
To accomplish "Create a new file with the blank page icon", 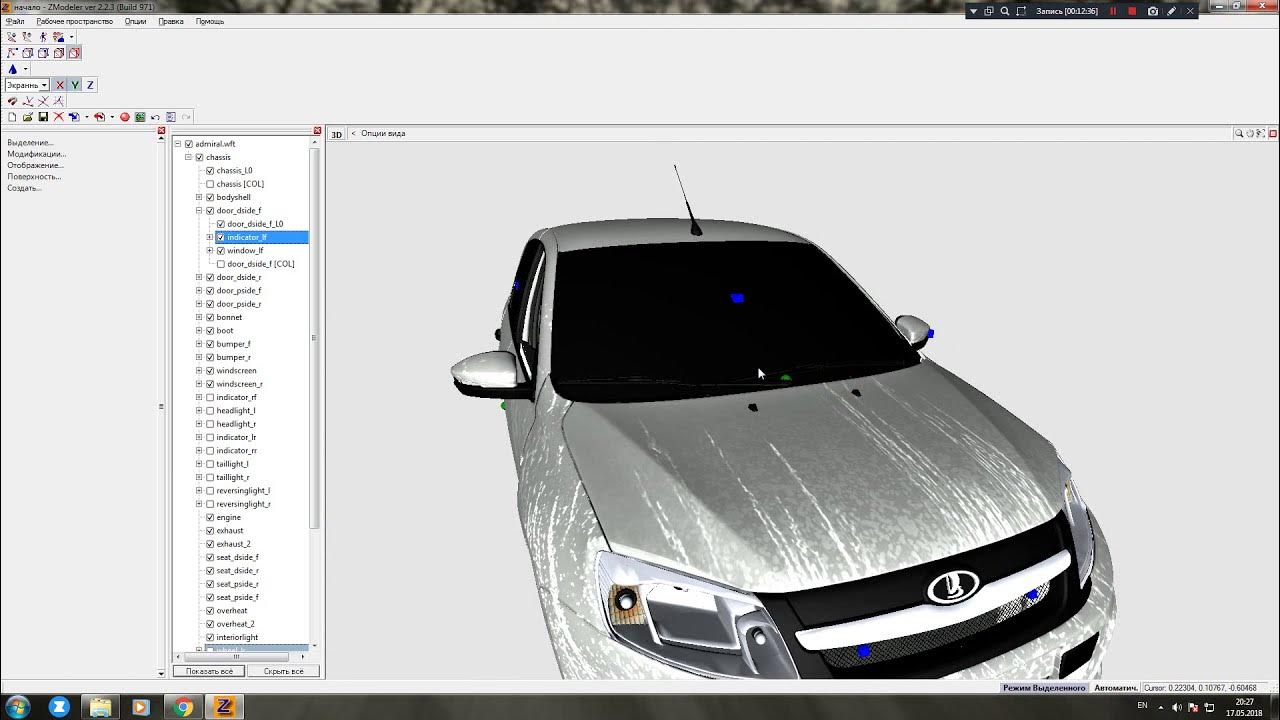I will pyautogui.click(x=12, y=117).
